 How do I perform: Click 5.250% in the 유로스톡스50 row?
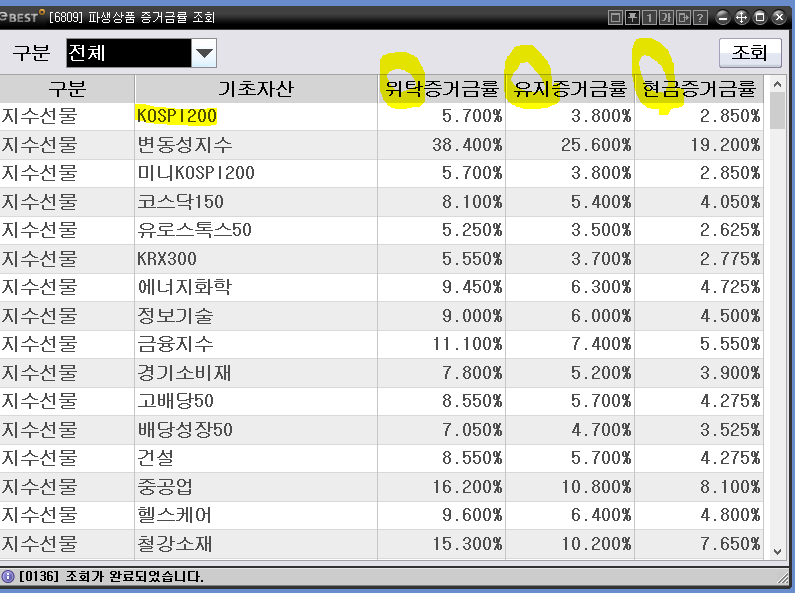[x=472, y=230]
